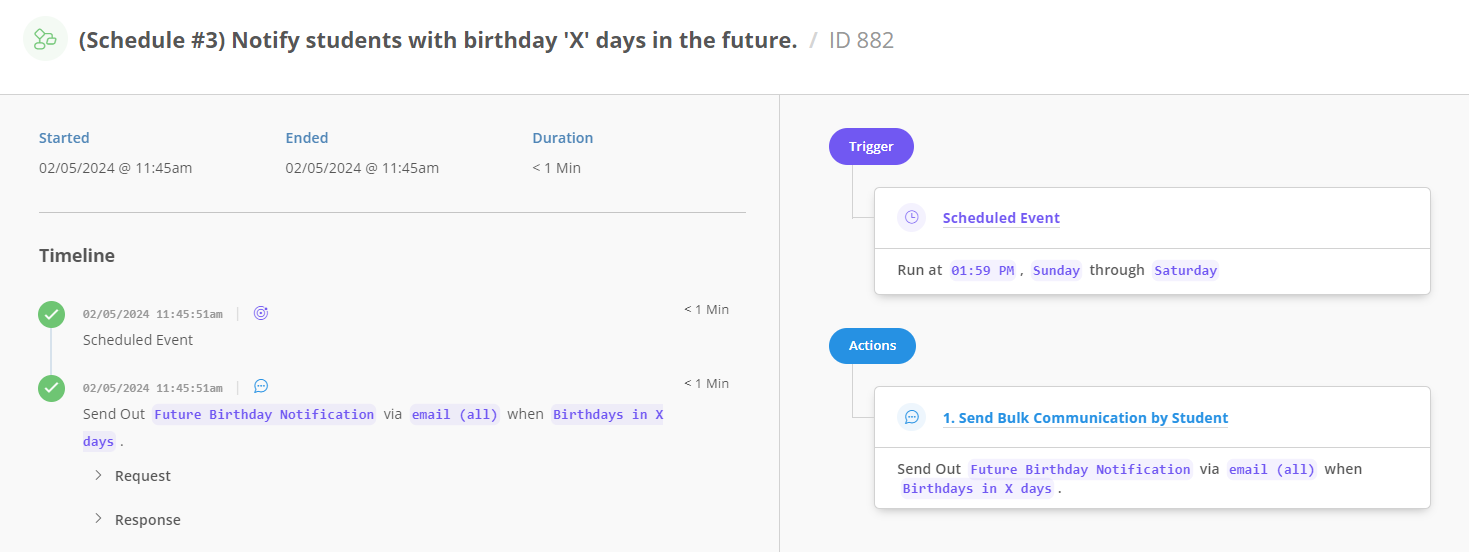
Task: Click the chat bubble icon in the second timeline entry
Action: (261, 386)
